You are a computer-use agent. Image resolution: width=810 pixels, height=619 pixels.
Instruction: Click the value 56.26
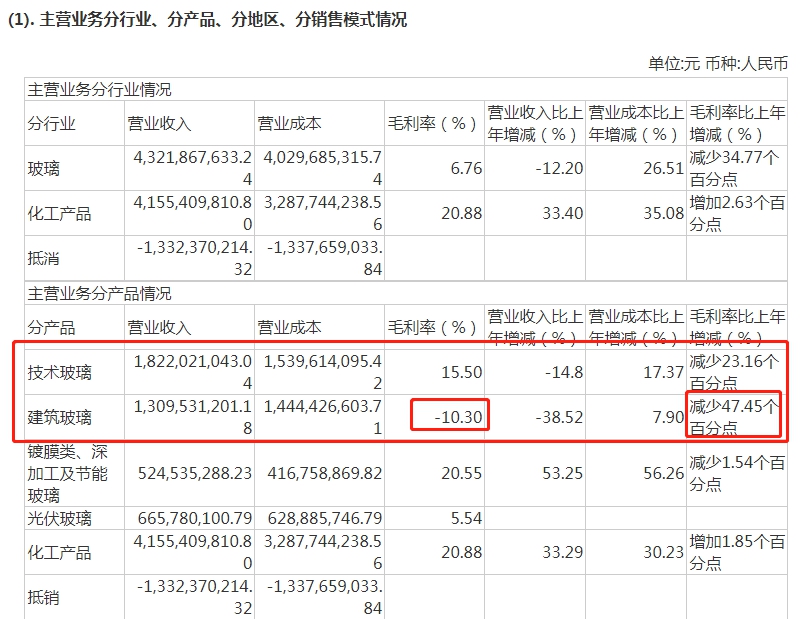[663, 473]
